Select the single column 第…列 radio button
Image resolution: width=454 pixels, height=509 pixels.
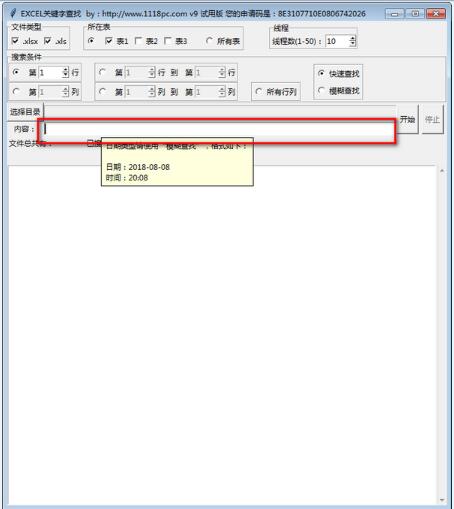(16, 91)
